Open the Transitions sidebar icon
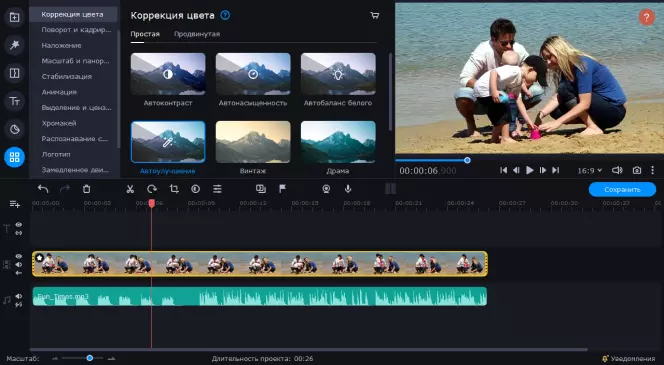664x365 pixels. [x=14, y=73]
